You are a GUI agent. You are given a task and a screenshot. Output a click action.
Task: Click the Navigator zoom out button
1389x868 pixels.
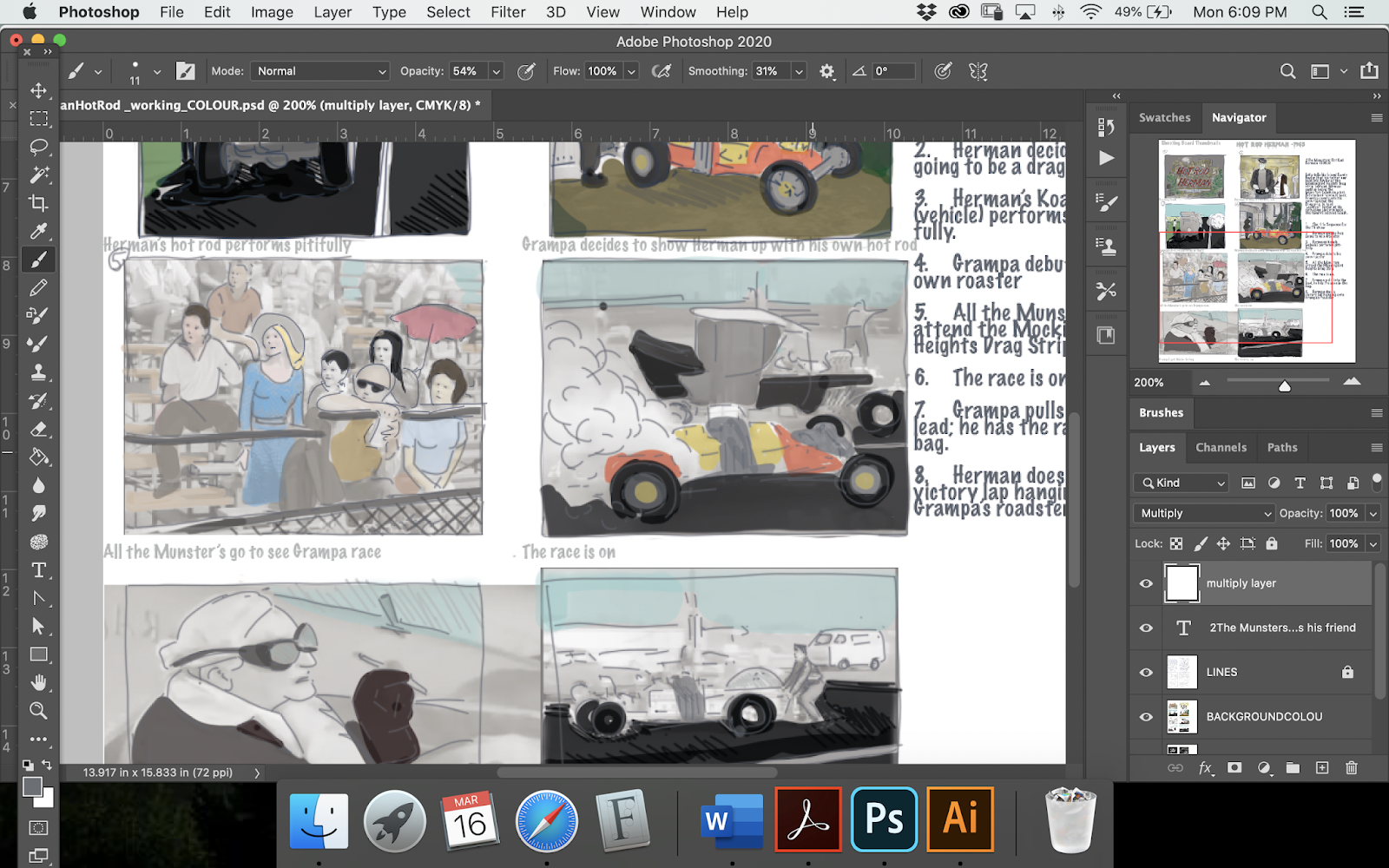click(x=1204, y=382)
